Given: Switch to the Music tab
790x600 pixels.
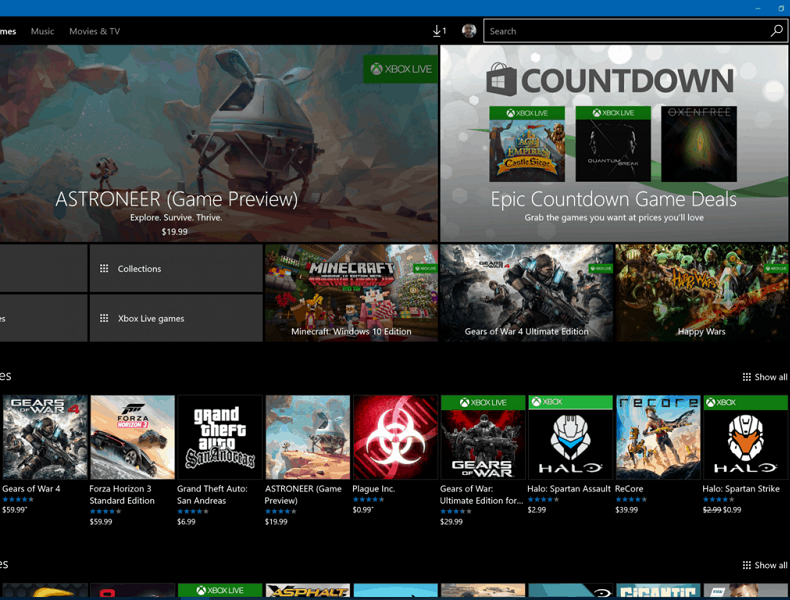Looking at the screenshot, I should tap(42, 31).
